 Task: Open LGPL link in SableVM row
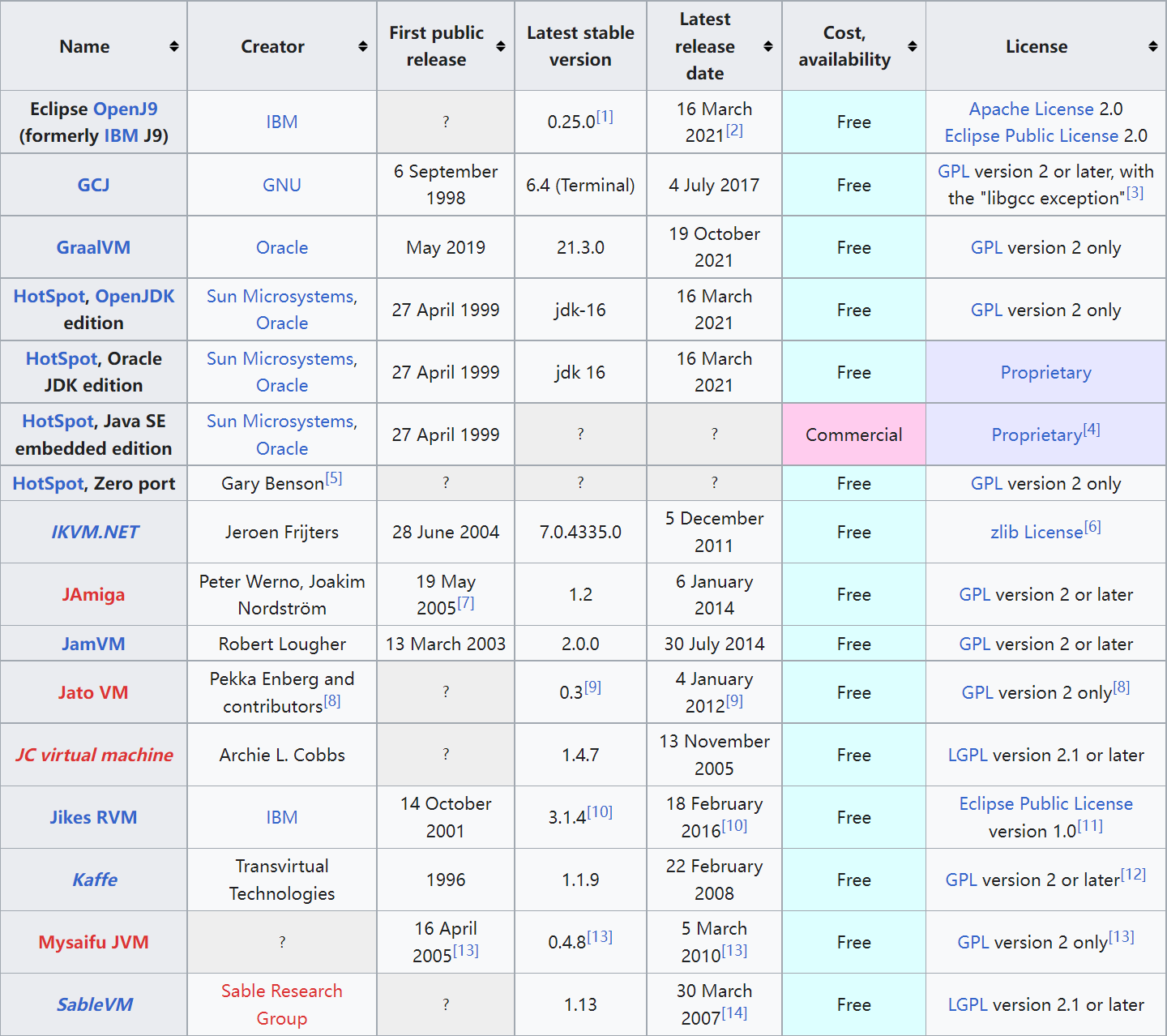tap(968, 1004)
